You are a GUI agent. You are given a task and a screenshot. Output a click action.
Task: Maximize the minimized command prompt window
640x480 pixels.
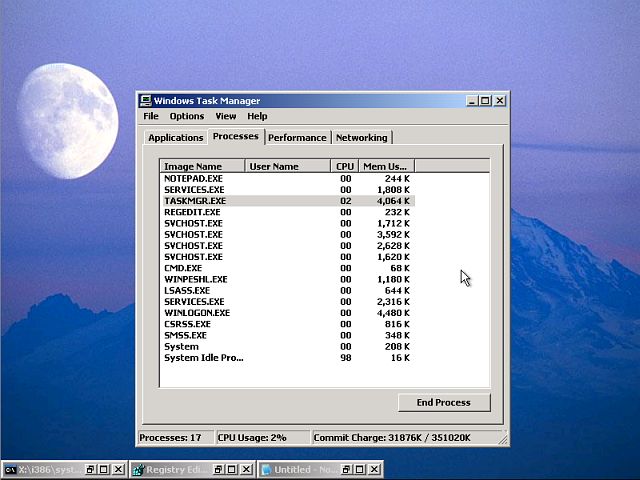(104, 469)
